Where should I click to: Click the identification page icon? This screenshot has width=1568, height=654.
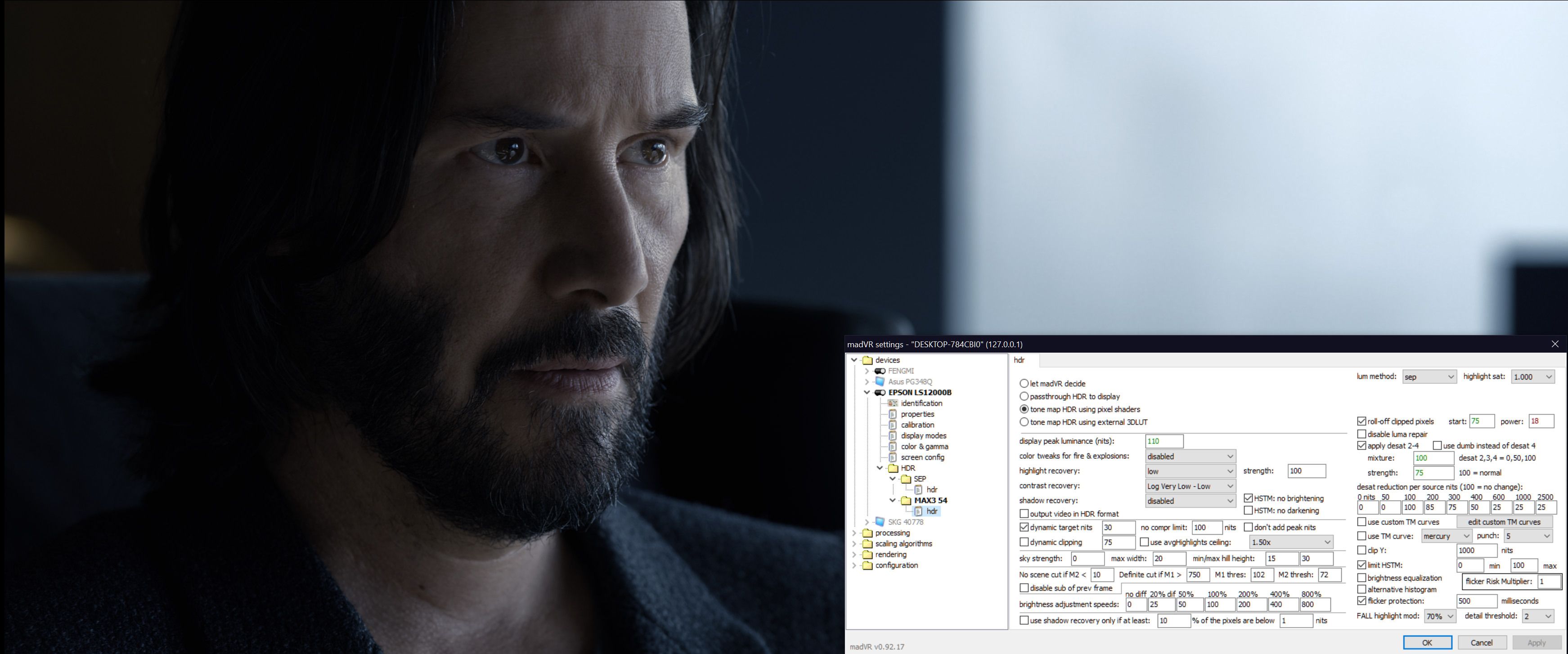coord(893,403)
